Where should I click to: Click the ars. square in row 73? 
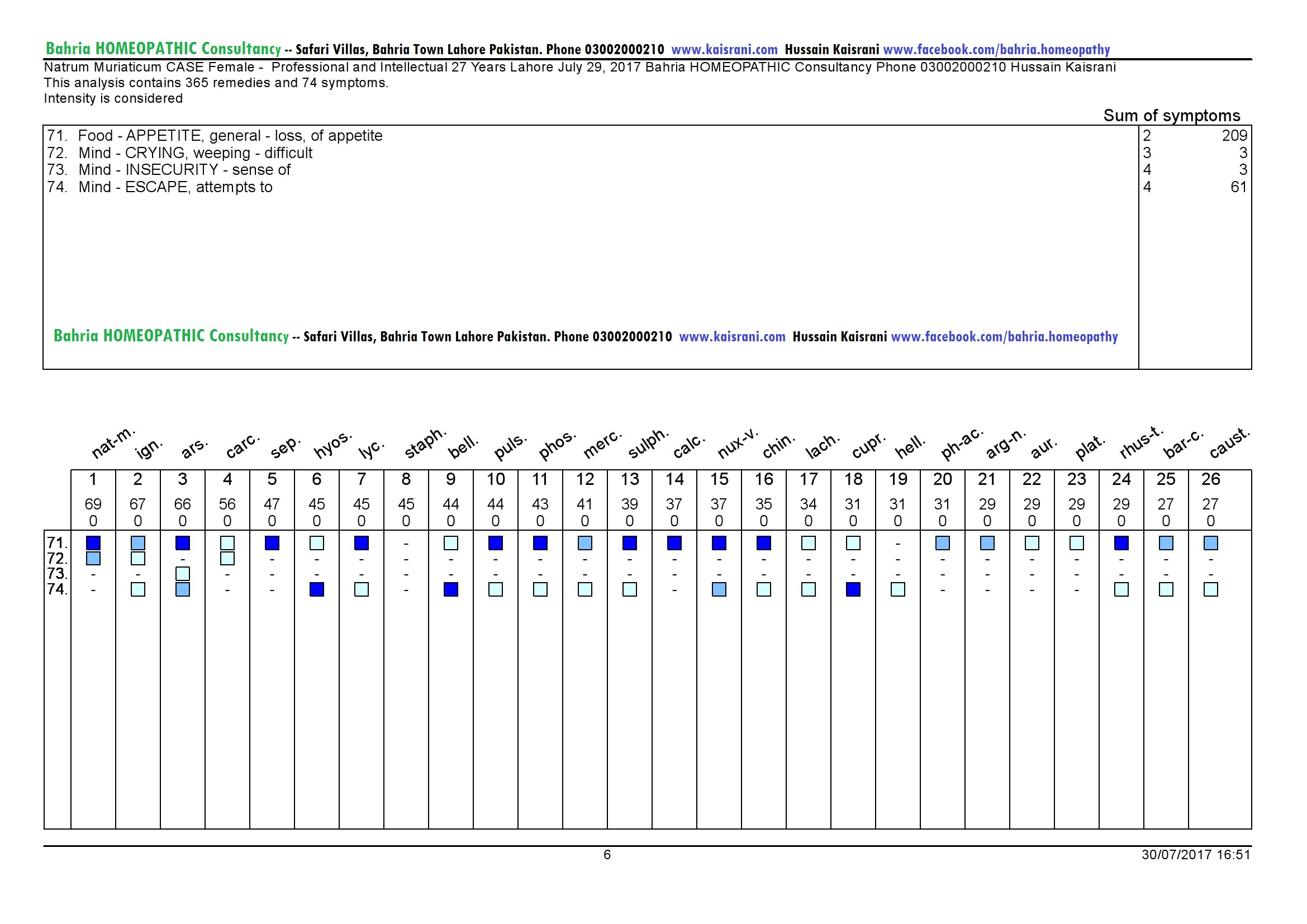tap(183, 574)
